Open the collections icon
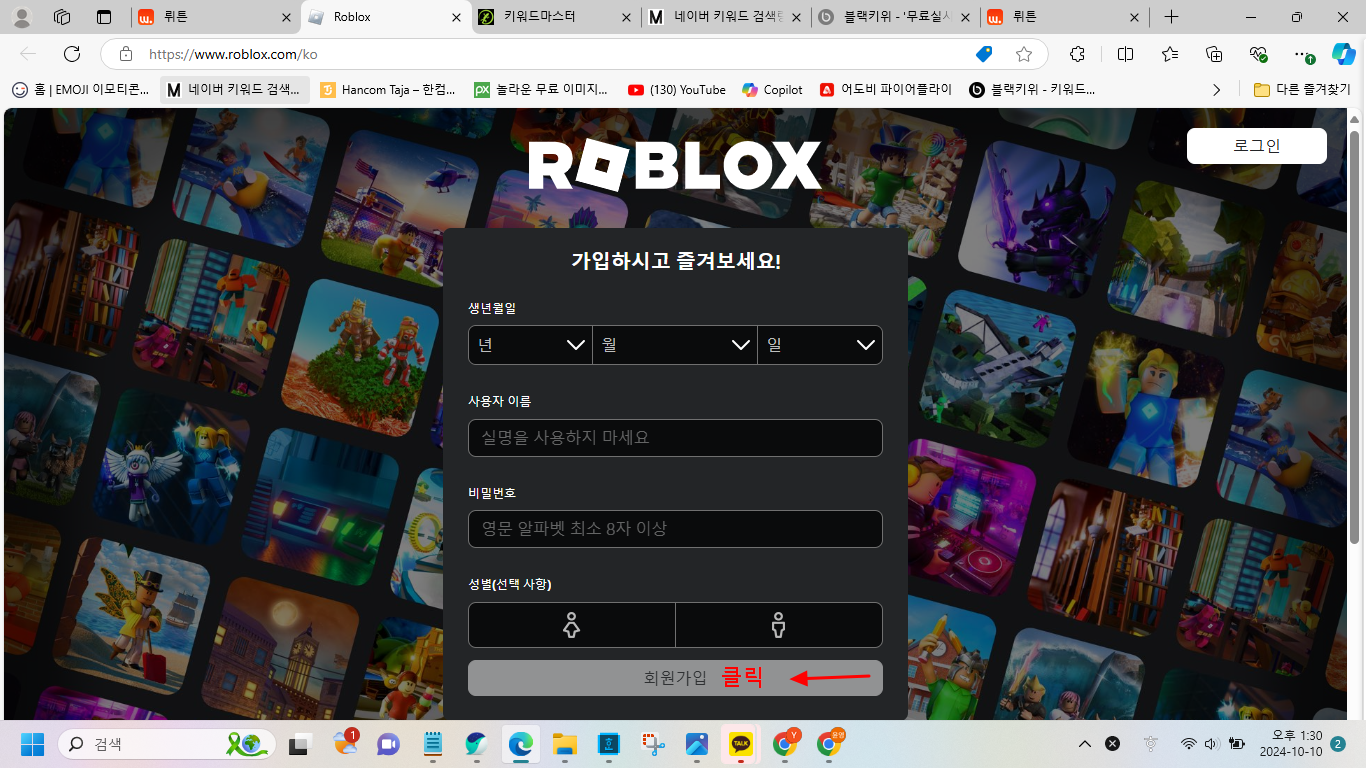Image resolution: width=1366 pixels, height=768 pixels. 1214,54
